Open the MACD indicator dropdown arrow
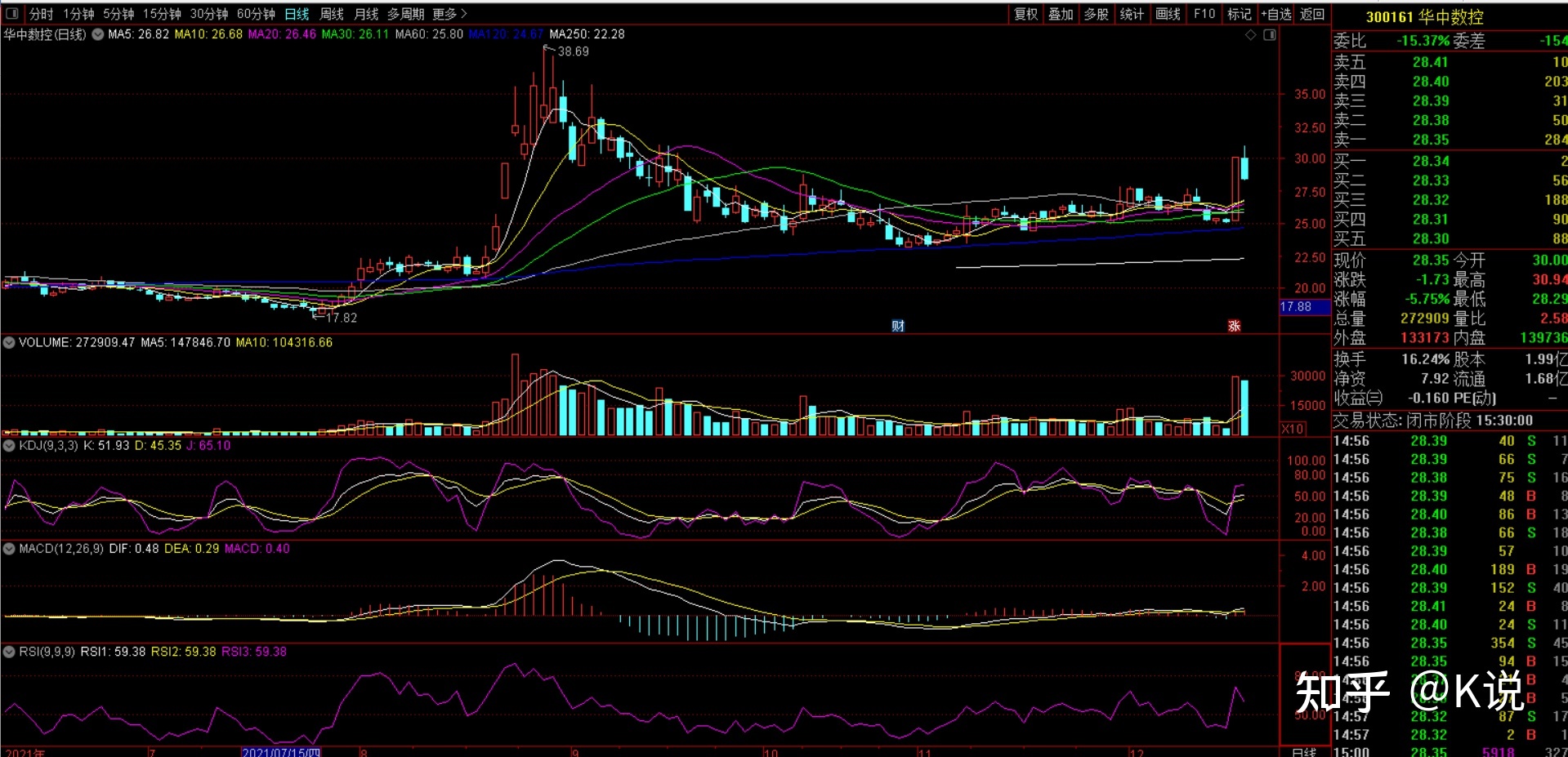Viewport: 1568px width, 757px height. (9, 549)
